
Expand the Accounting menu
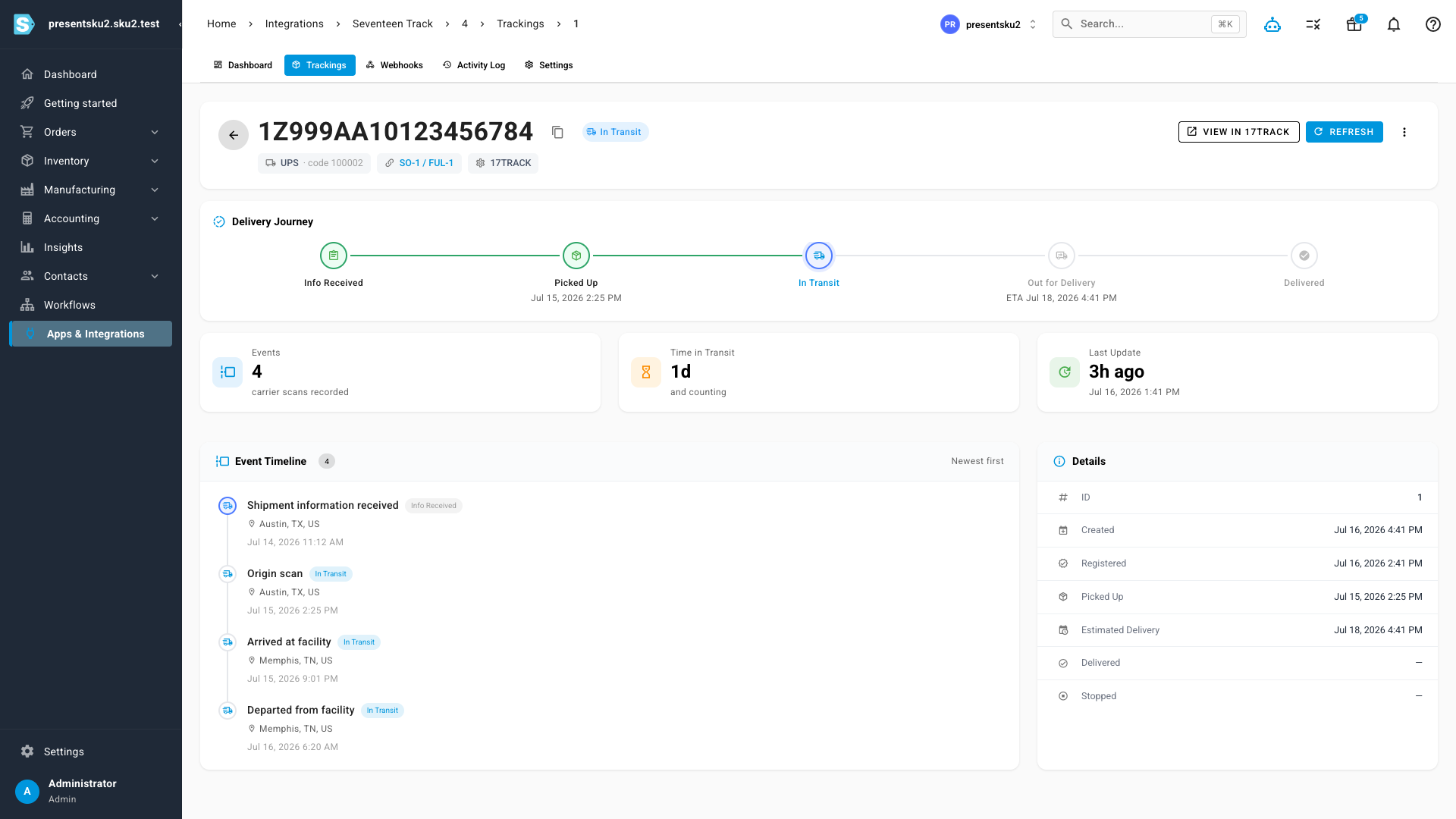coord(155,218)
